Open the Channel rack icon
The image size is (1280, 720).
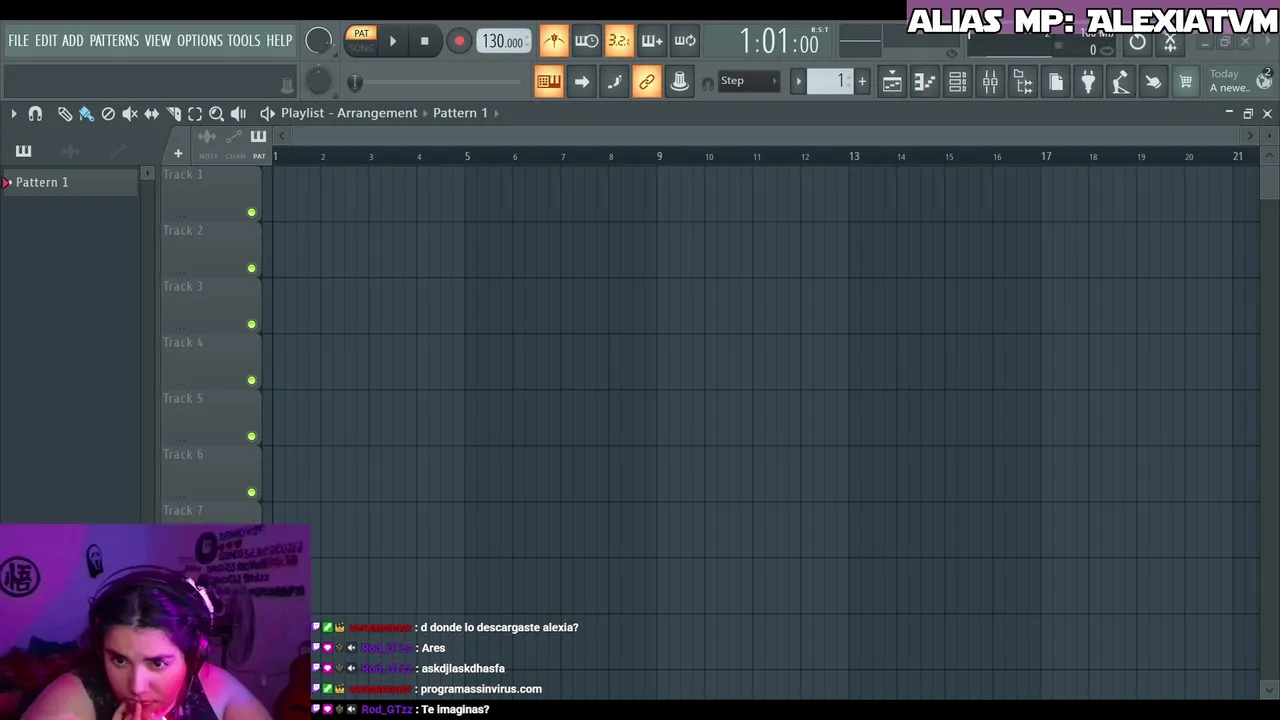957,82
